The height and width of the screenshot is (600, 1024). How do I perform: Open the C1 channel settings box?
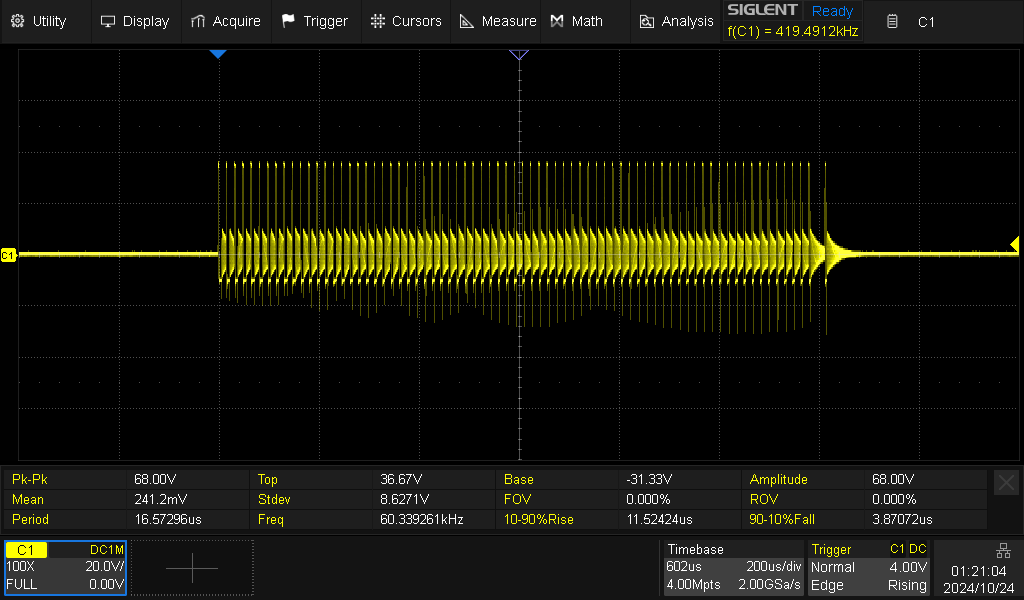coord(65,567)
